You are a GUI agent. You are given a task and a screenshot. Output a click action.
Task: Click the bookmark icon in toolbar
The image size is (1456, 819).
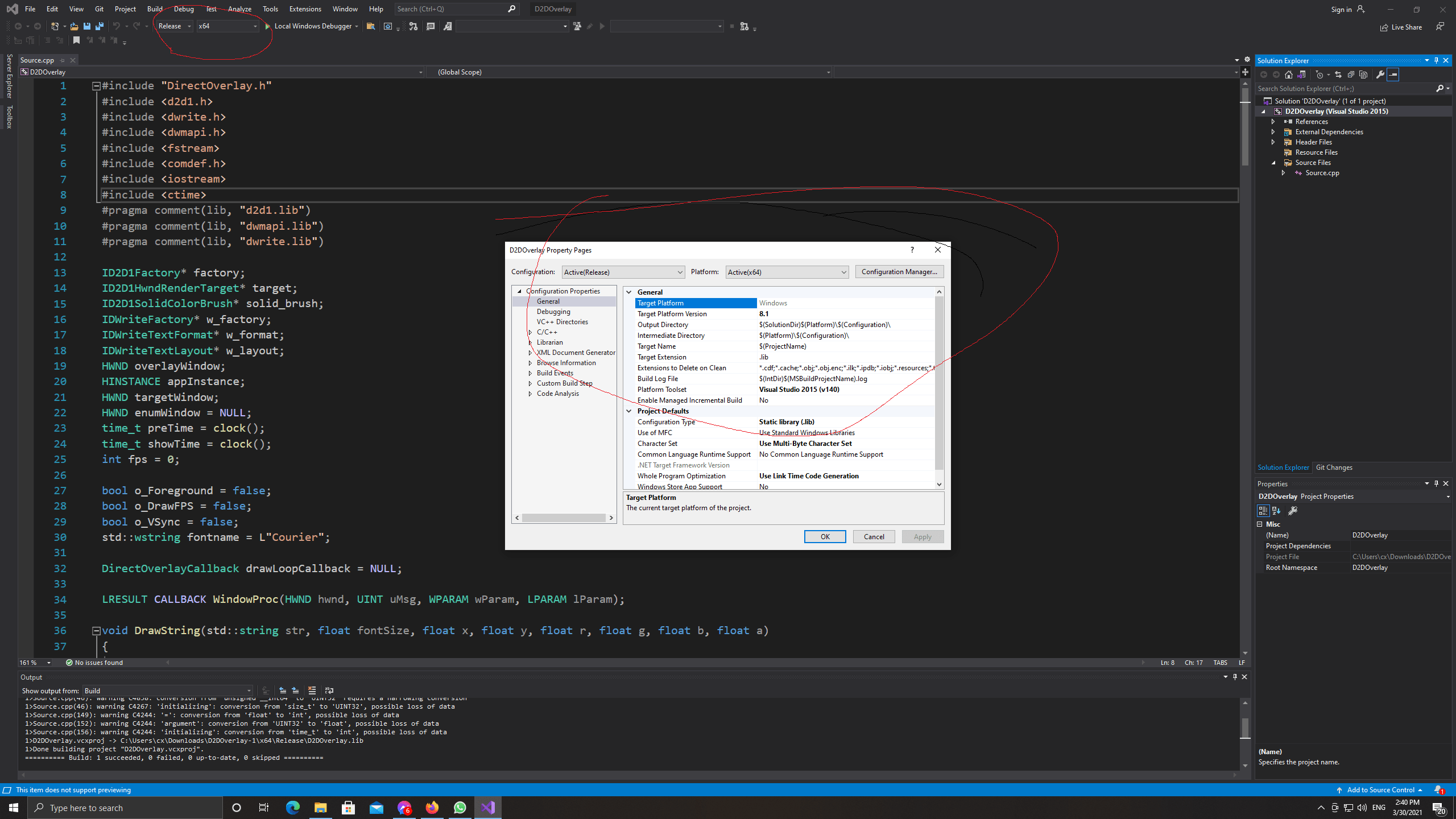76,40
